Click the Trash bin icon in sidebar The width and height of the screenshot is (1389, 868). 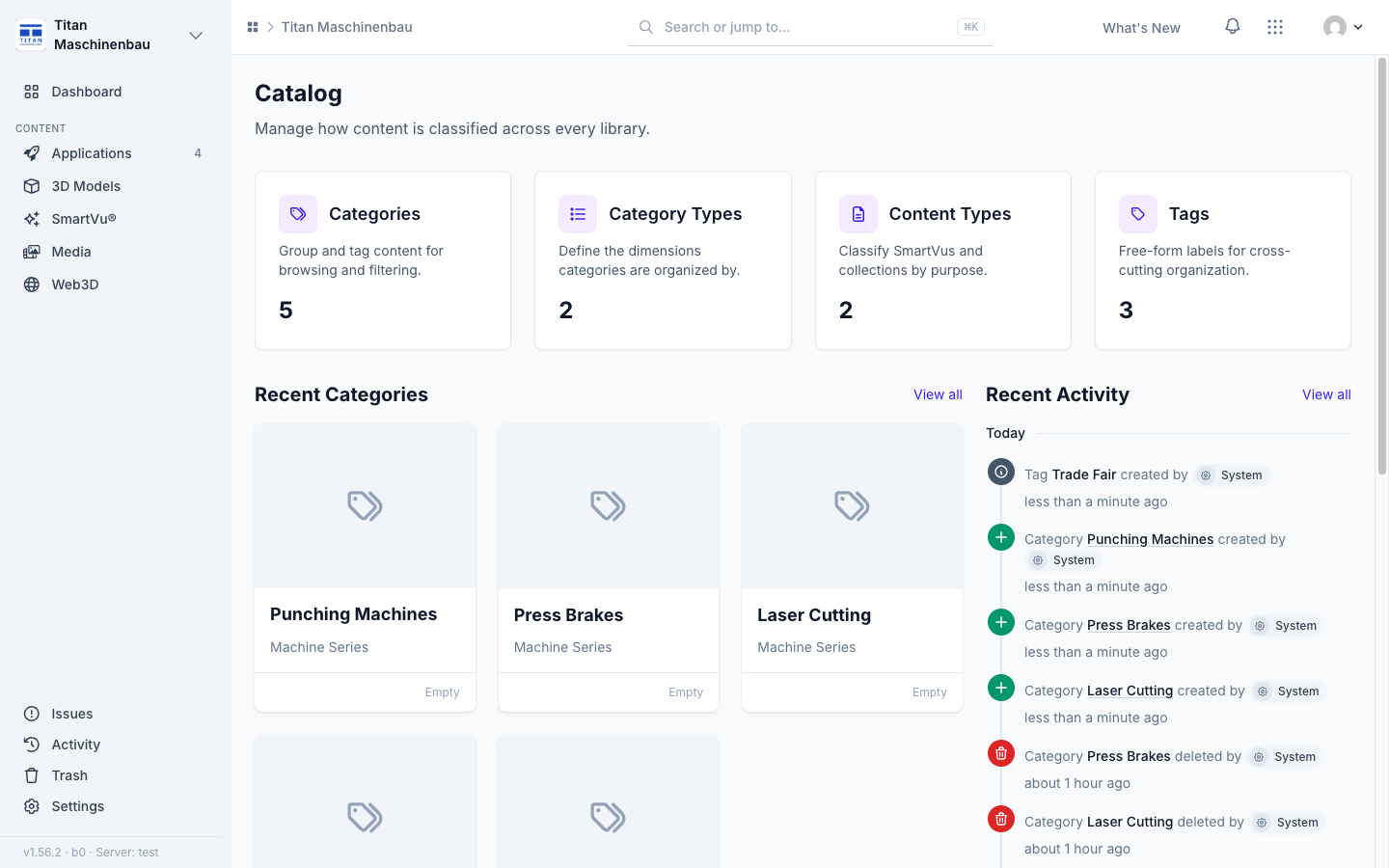click(32, 775)
